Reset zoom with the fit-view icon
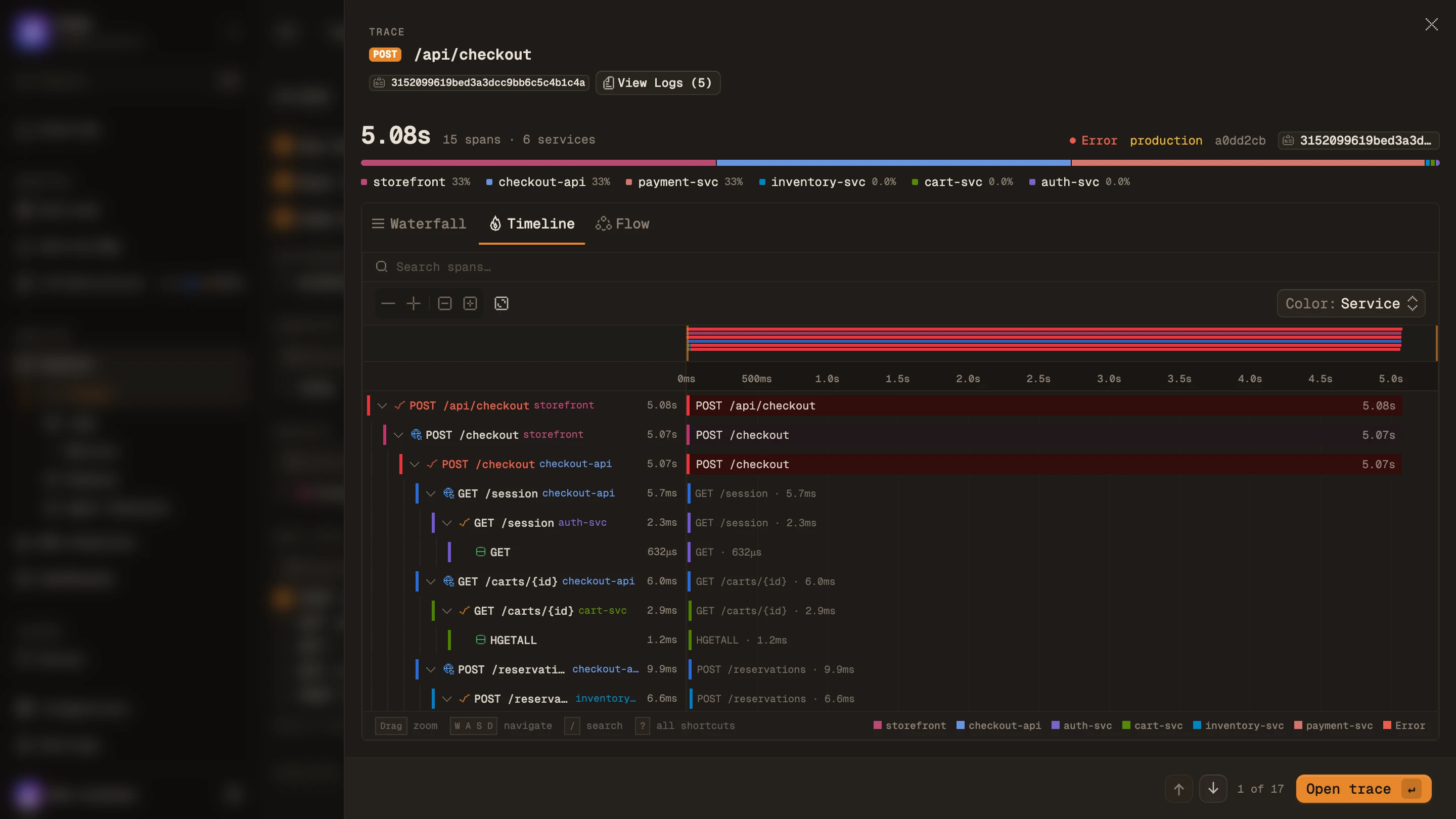Screen dimensions: 1456x819 tap(502, 303)
